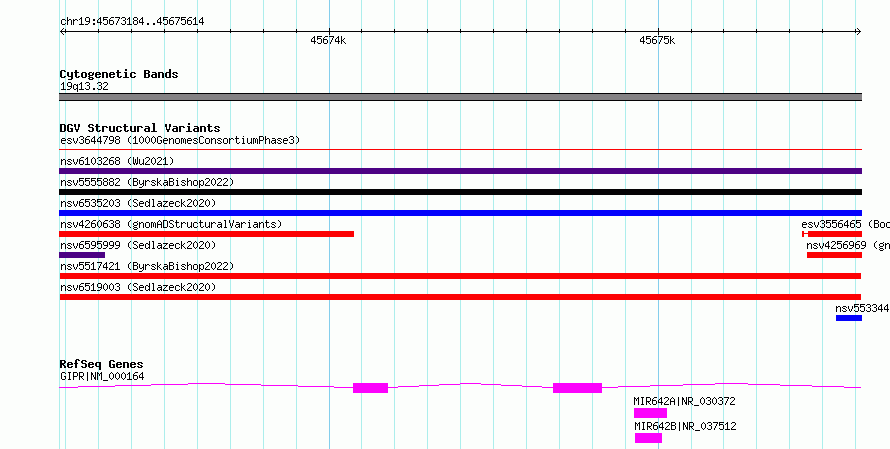Select the short blue nsv553344 bar
The image size is (890, 449).
click(x=849, y=318)
